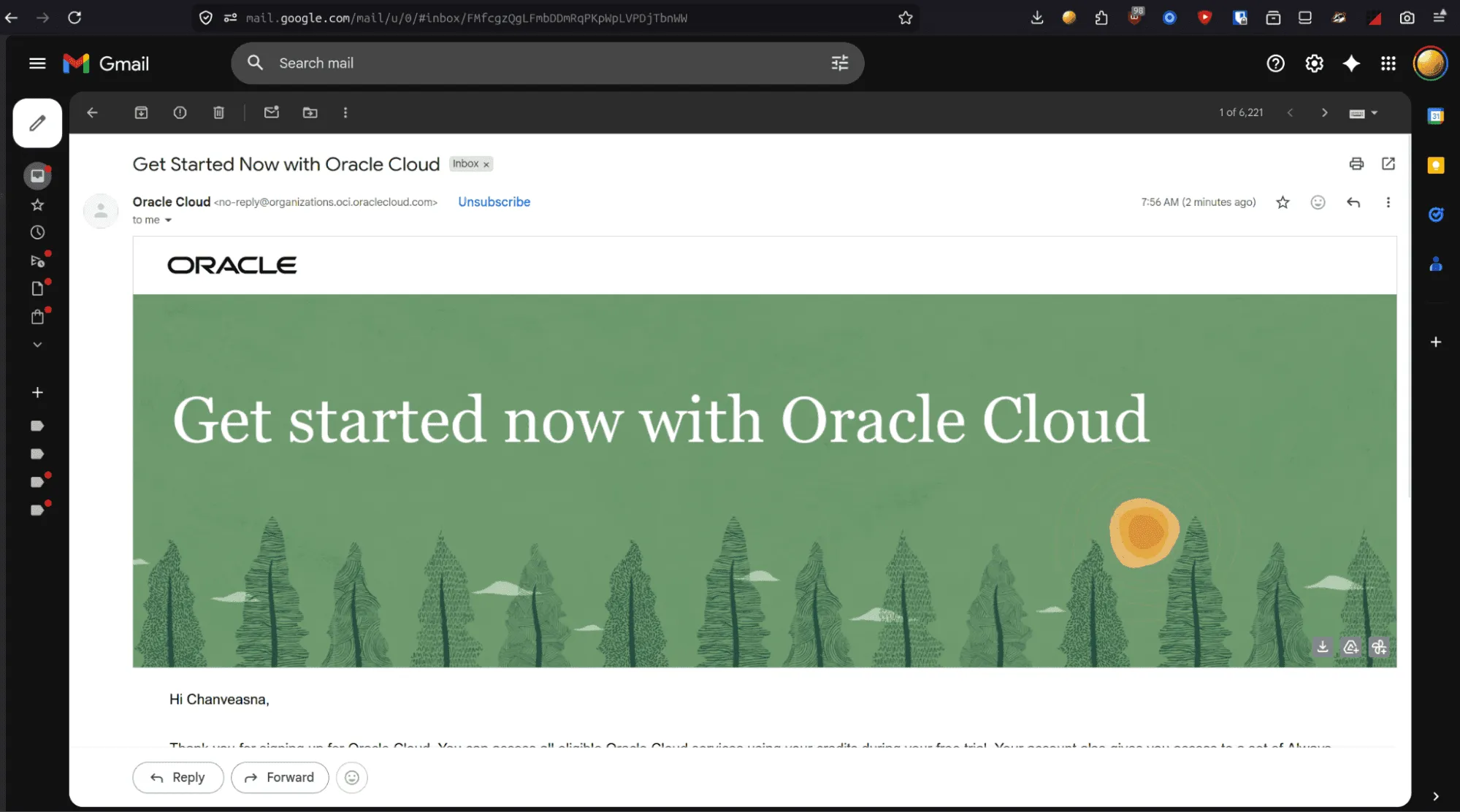
Task: Create new label plus icon in left sidebar
Action: click(37, 392)
